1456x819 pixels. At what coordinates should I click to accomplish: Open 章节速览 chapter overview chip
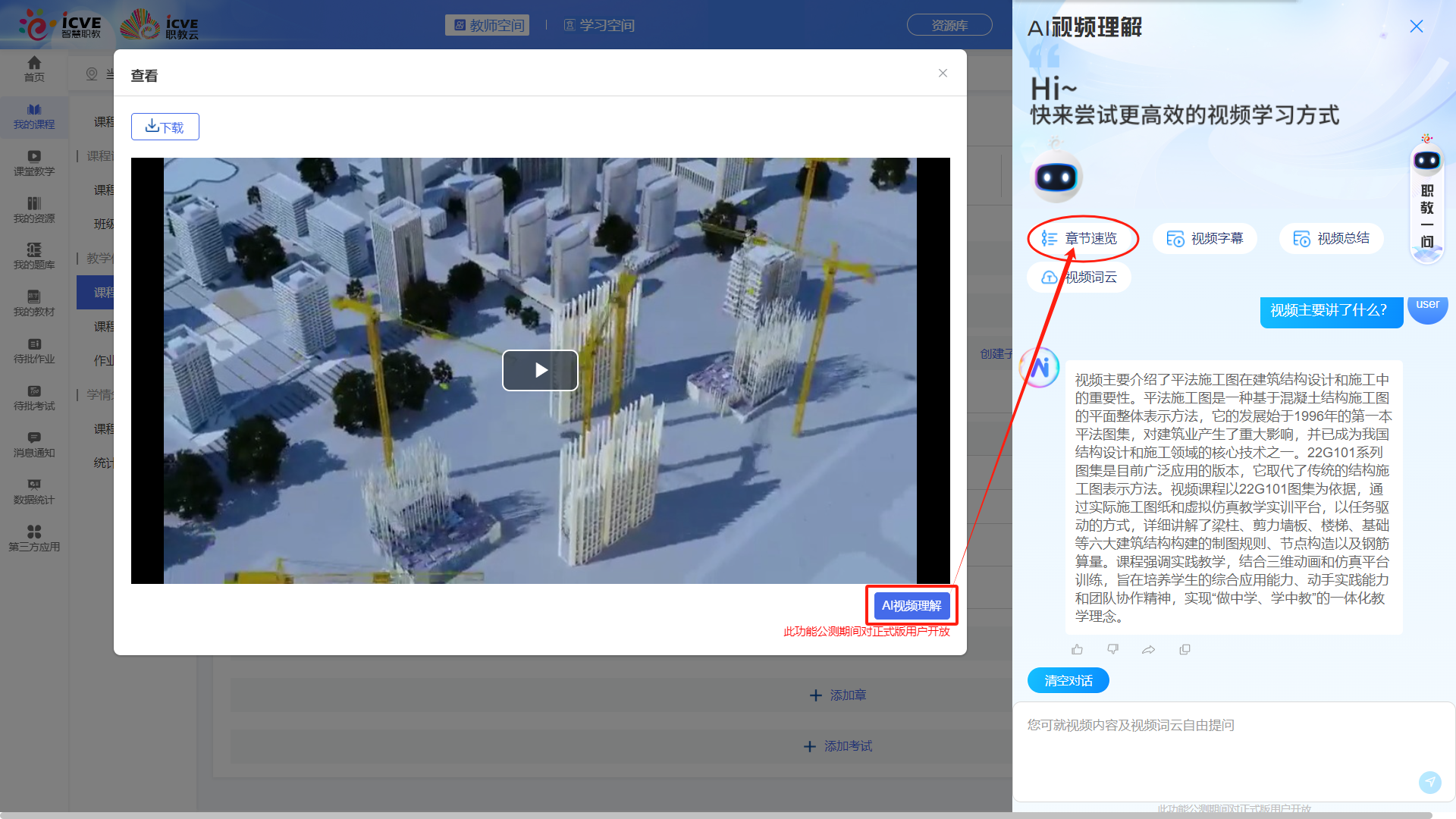[1082, 238]
